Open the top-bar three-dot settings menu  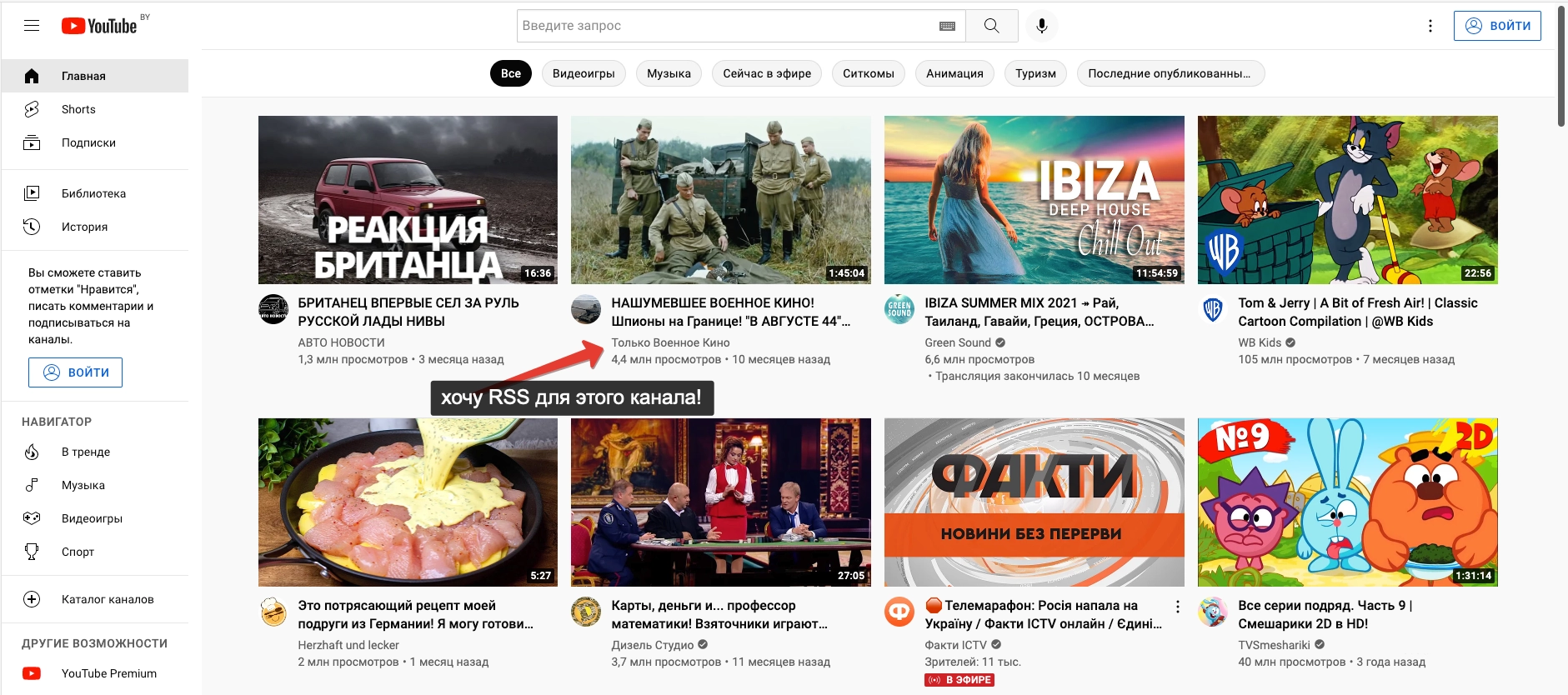[x=1430, y=26]
